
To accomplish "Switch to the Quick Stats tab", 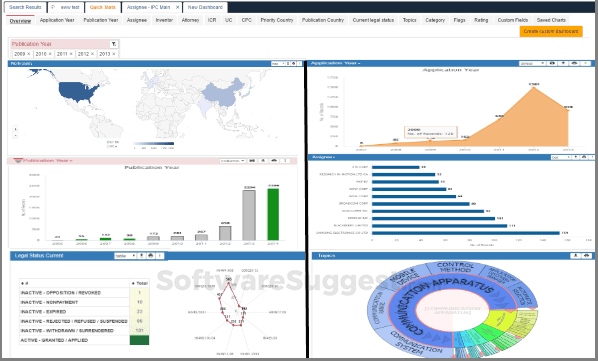I will [x=103, y=7].
